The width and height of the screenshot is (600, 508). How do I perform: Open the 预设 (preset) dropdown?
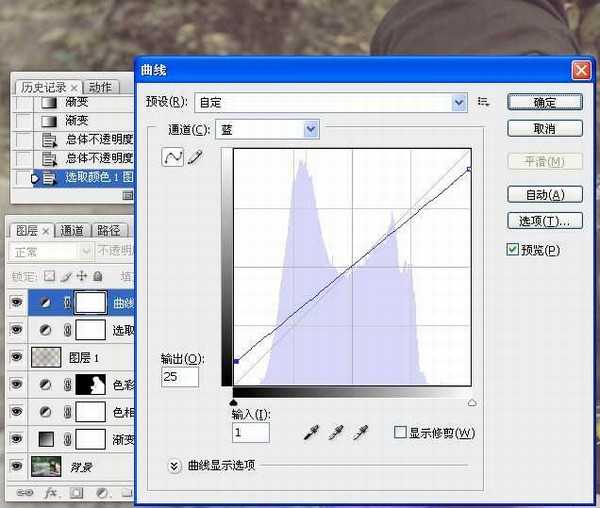click(459, 101)
